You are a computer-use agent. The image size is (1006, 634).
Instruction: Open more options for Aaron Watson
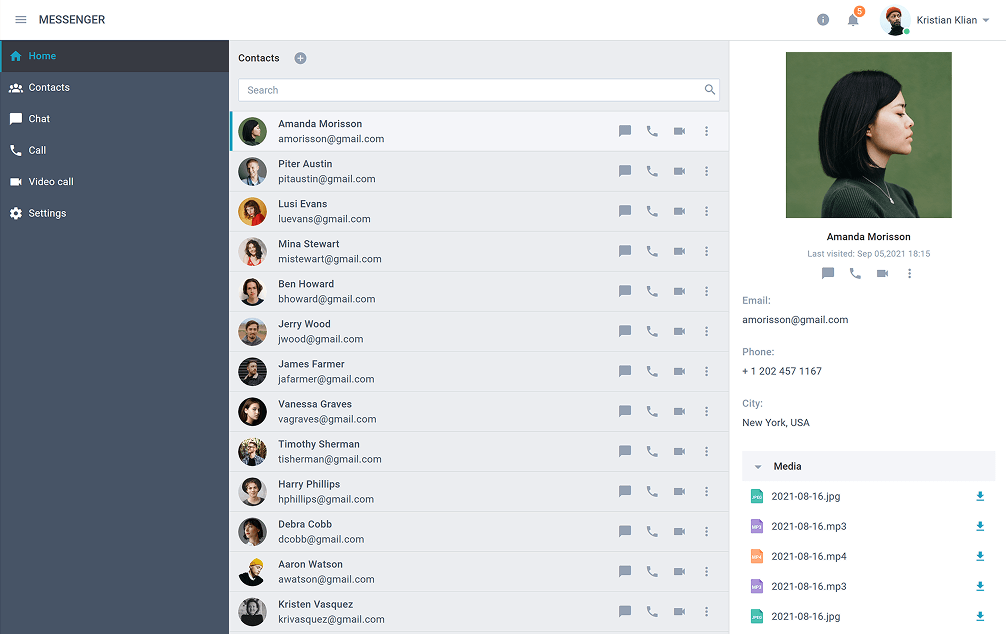tap(706, 571)
